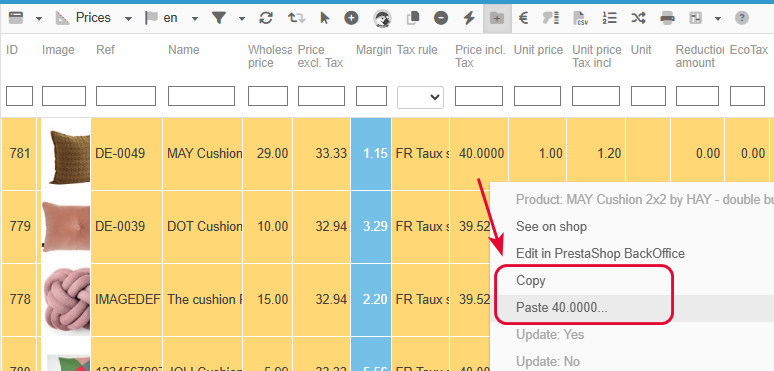Choose Paste 40.0000 from context menu
The image size is (774, 371).
562,307
